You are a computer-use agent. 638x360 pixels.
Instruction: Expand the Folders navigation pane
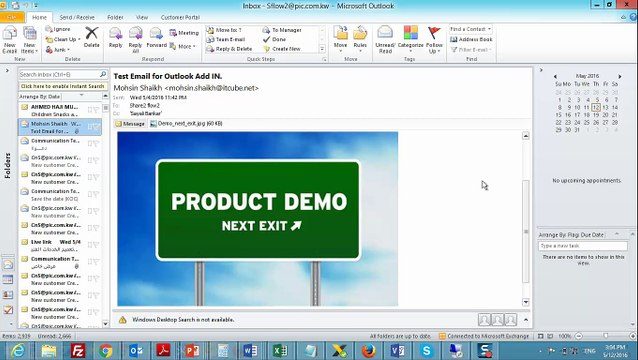point(7,70)
